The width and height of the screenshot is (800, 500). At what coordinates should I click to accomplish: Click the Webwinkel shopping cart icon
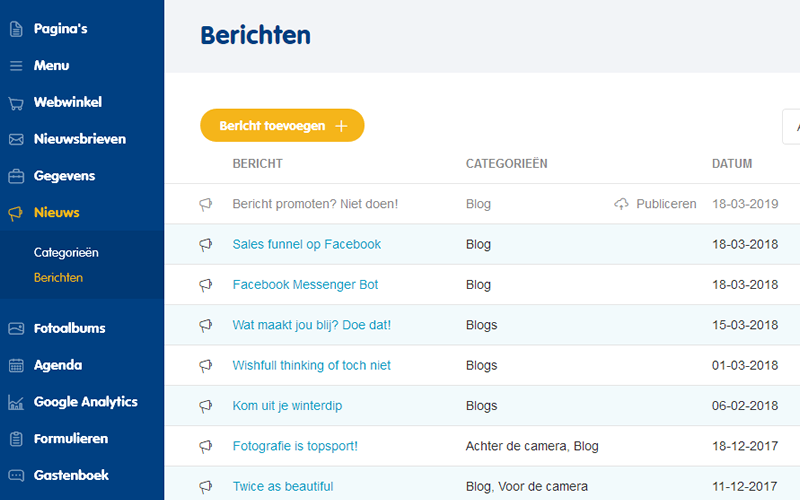pos(16,104)
